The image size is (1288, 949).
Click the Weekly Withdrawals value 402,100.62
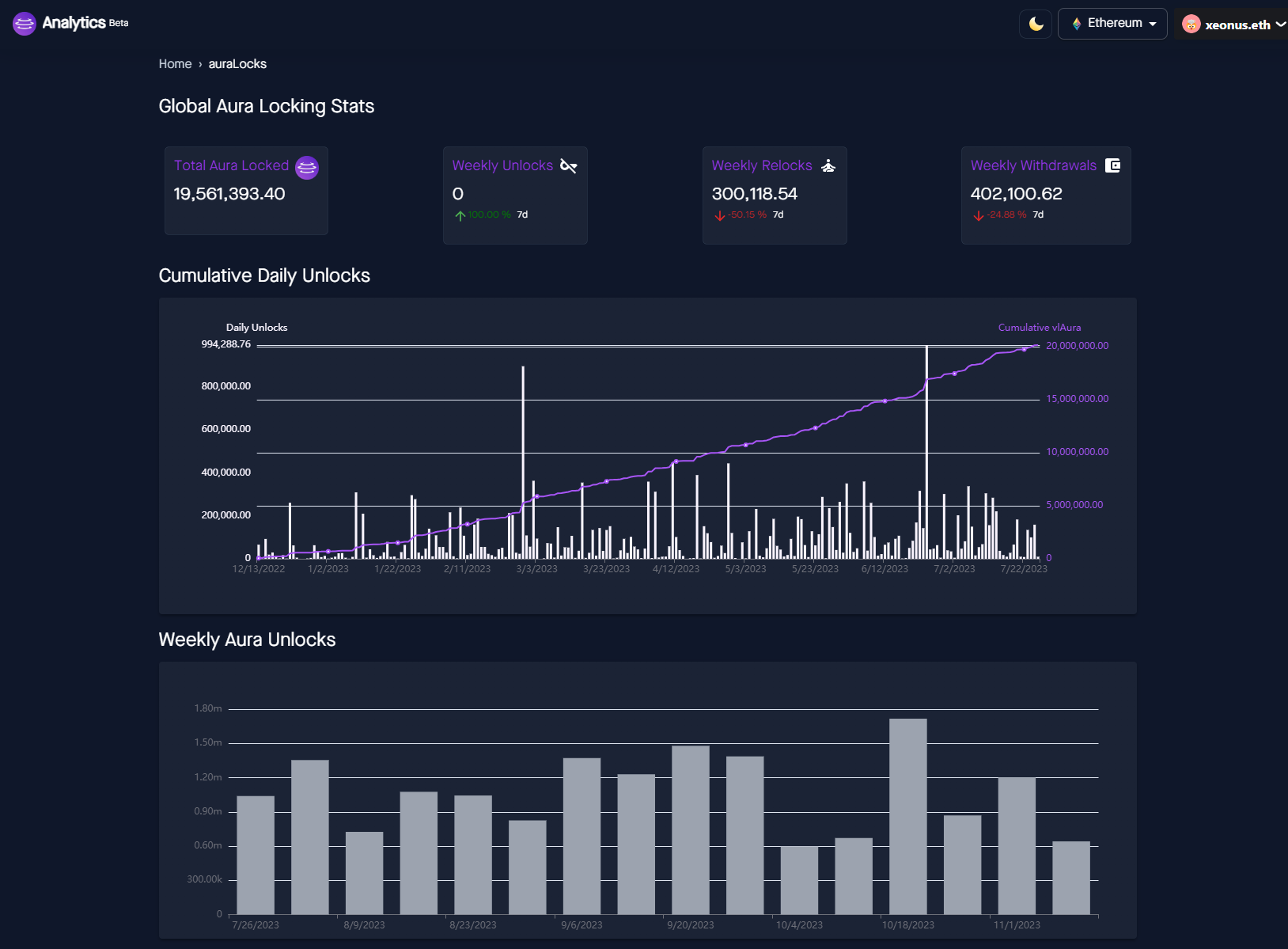(1017, 194)
